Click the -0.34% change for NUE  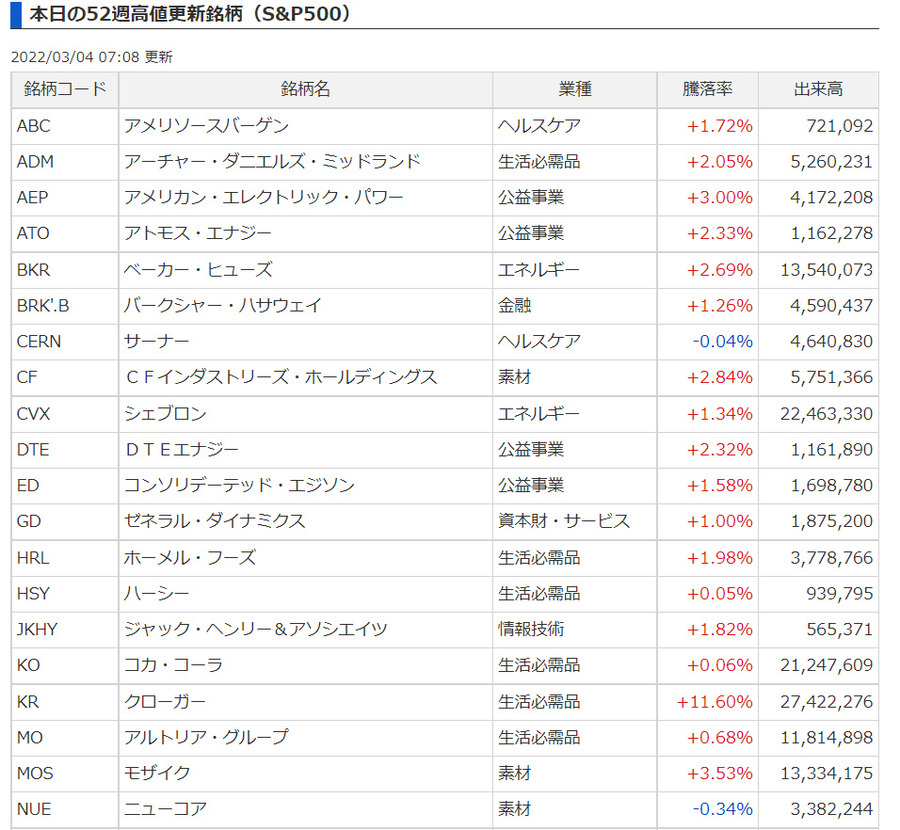(723, 809)
